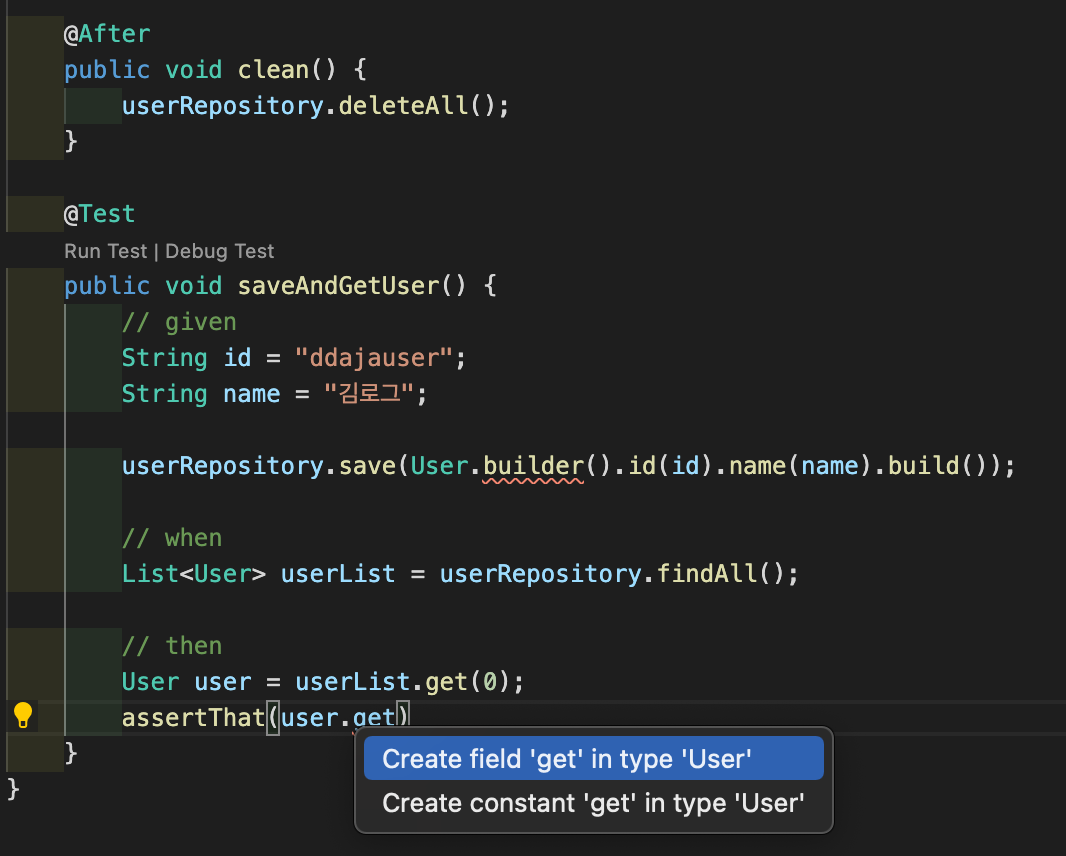Click the build() call at line end

click(938, 466)
